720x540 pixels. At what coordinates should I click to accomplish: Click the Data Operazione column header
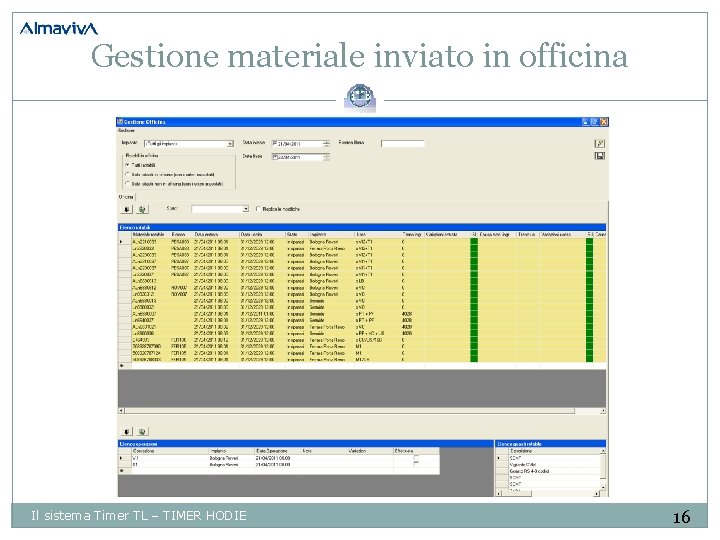click(277, 451)
